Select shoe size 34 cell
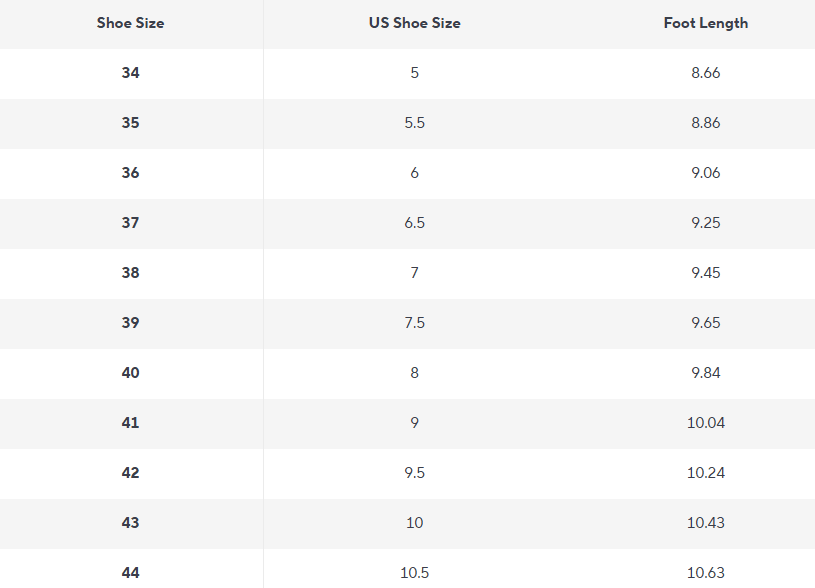Viewport: 815px width, 588px height. point(130,73)
